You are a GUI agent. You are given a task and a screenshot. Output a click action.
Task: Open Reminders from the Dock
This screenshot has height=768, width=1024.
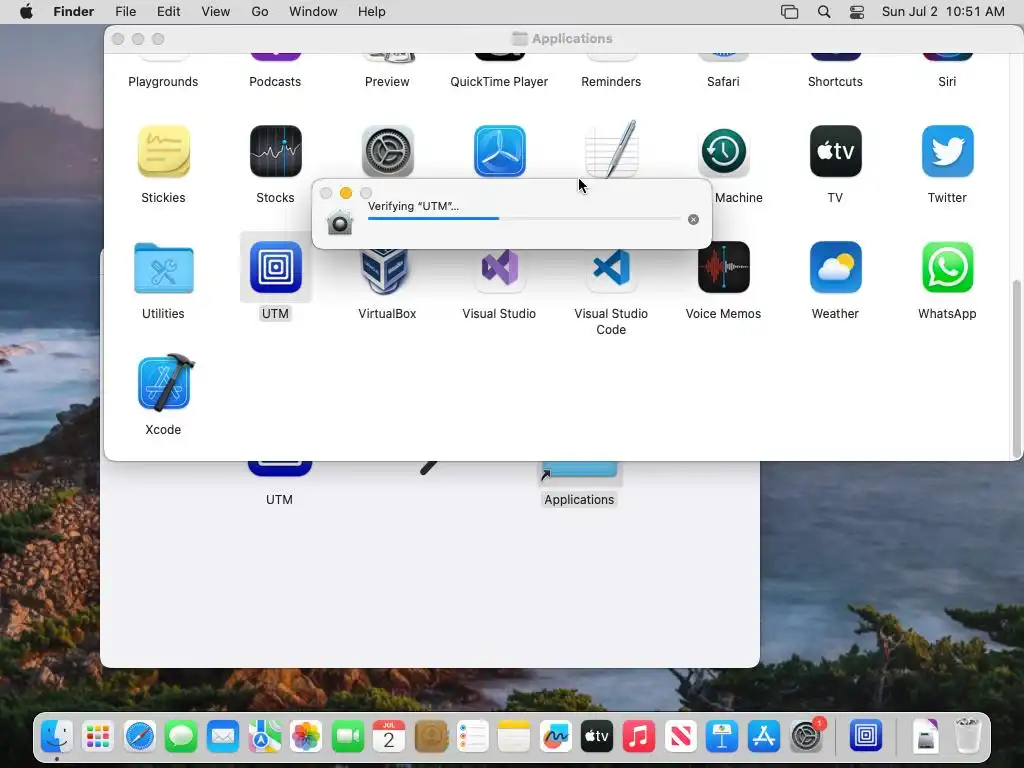(472, 737)
